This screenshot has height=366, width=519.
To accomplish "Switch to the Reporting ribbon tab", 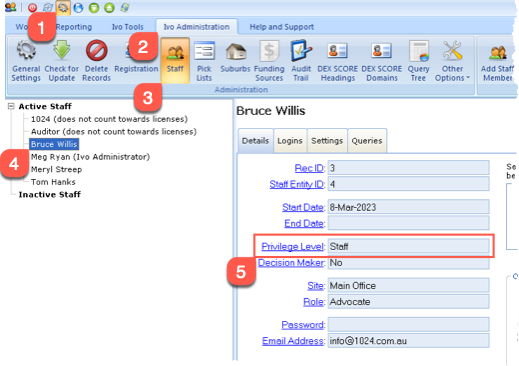I will (74, 27).
